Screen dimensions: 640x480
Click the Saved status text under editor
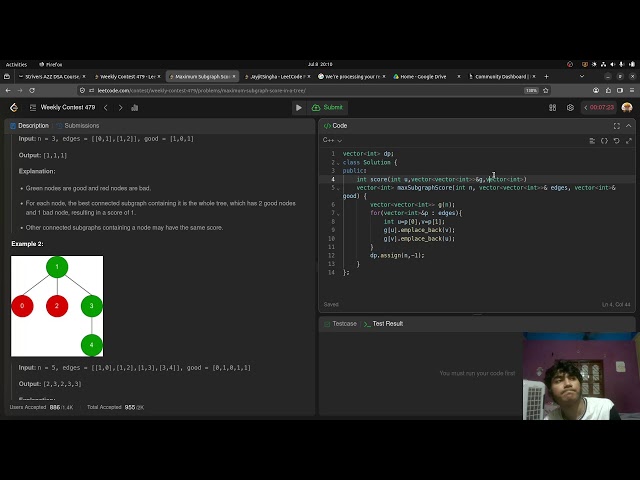(x=331, y=304)
